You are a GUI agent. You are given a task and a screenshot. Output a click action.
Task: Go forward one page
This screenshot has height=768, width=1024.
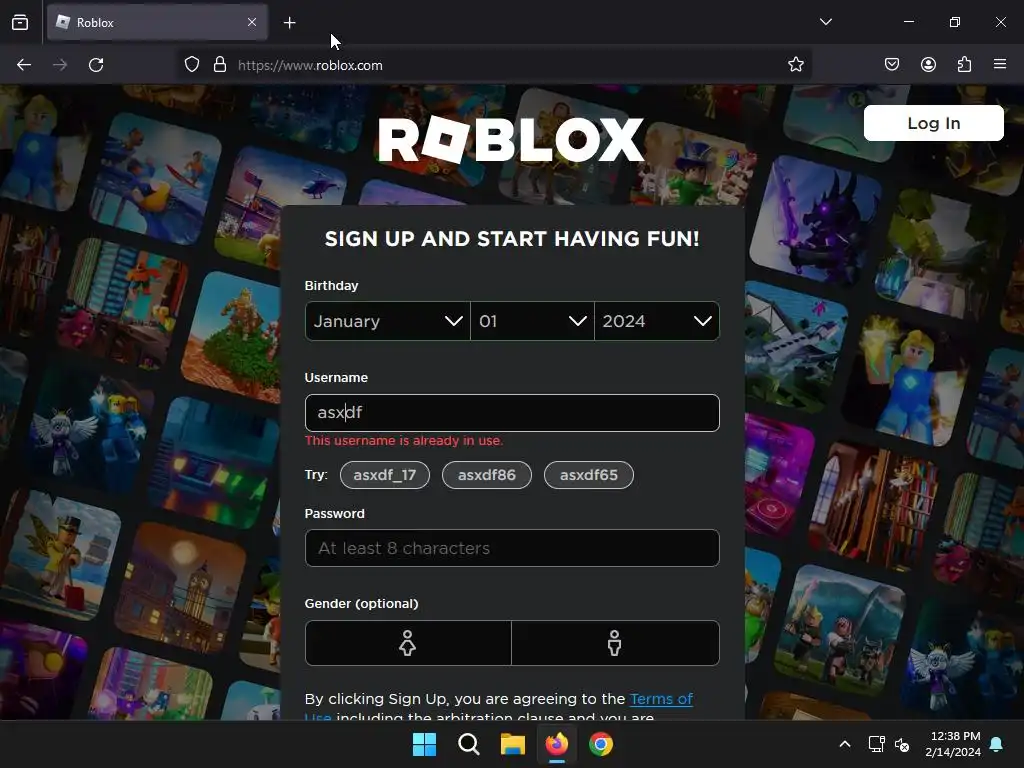[x=60, y=65]
